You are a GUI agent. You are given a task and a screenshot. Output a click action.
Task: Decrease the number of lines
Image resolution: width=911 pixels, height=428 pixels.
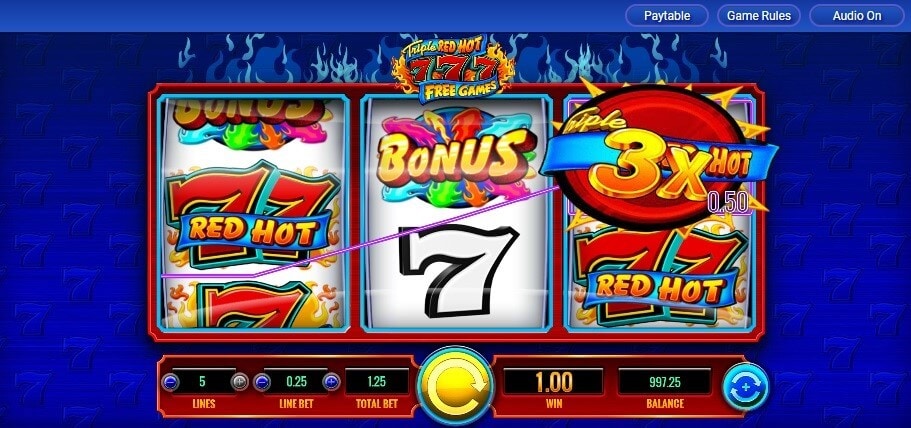(170, 383)
